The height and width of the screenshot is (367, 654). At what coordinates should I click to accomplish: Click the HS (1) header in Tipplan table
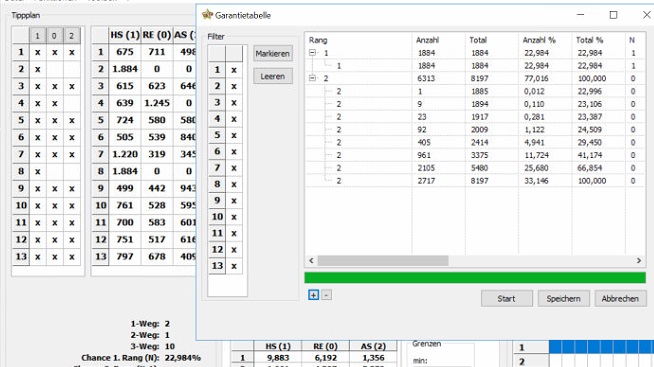tap(125, 35)
